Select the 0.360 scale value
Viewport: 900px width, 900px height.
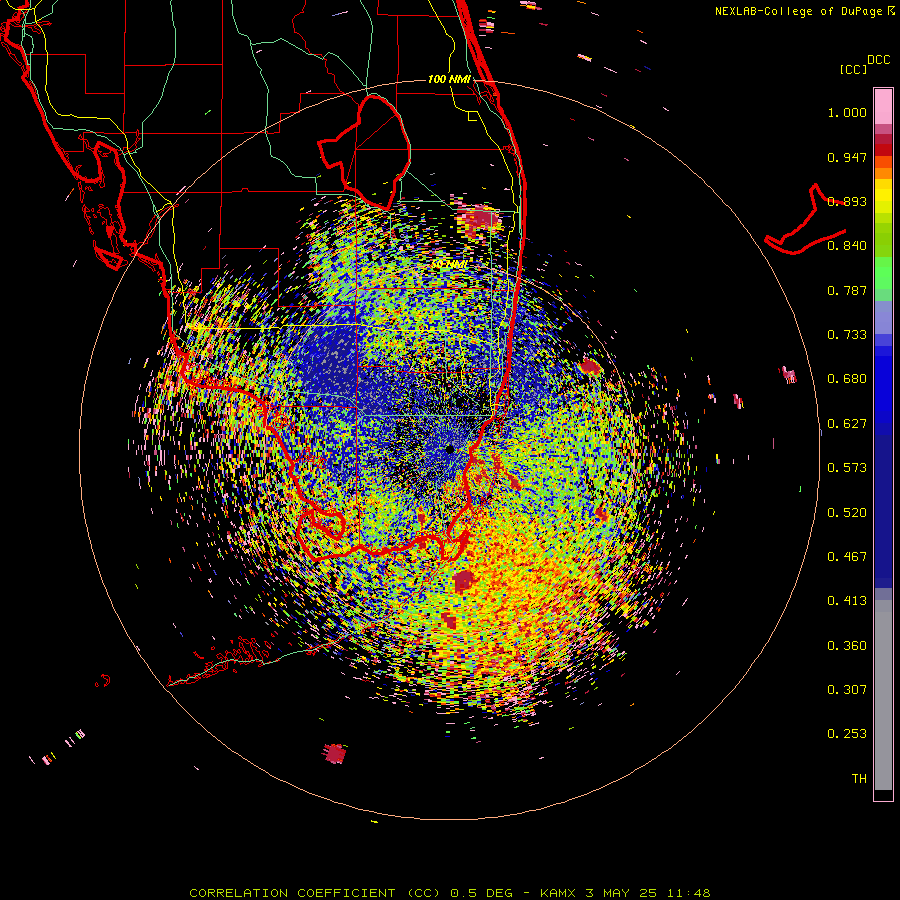(x=847, y=646)
